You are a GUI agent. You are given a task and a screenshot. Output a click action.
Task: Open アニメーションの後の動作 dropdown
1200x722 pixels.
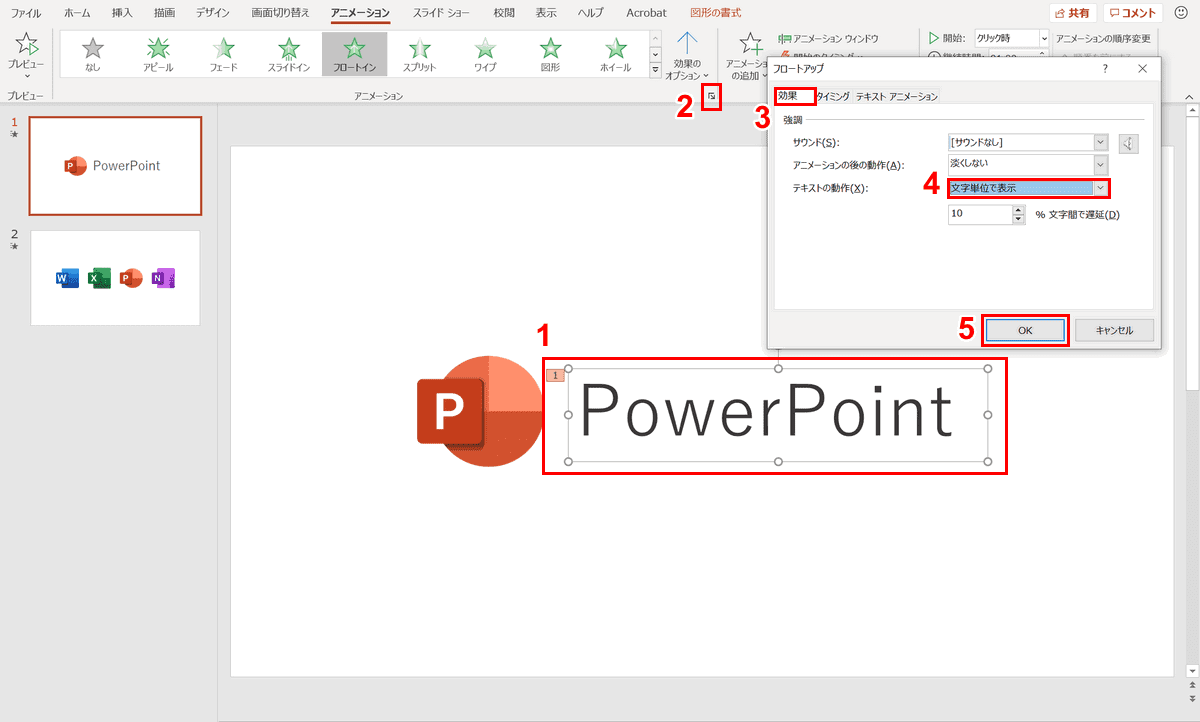click(x=1101, y=165)
